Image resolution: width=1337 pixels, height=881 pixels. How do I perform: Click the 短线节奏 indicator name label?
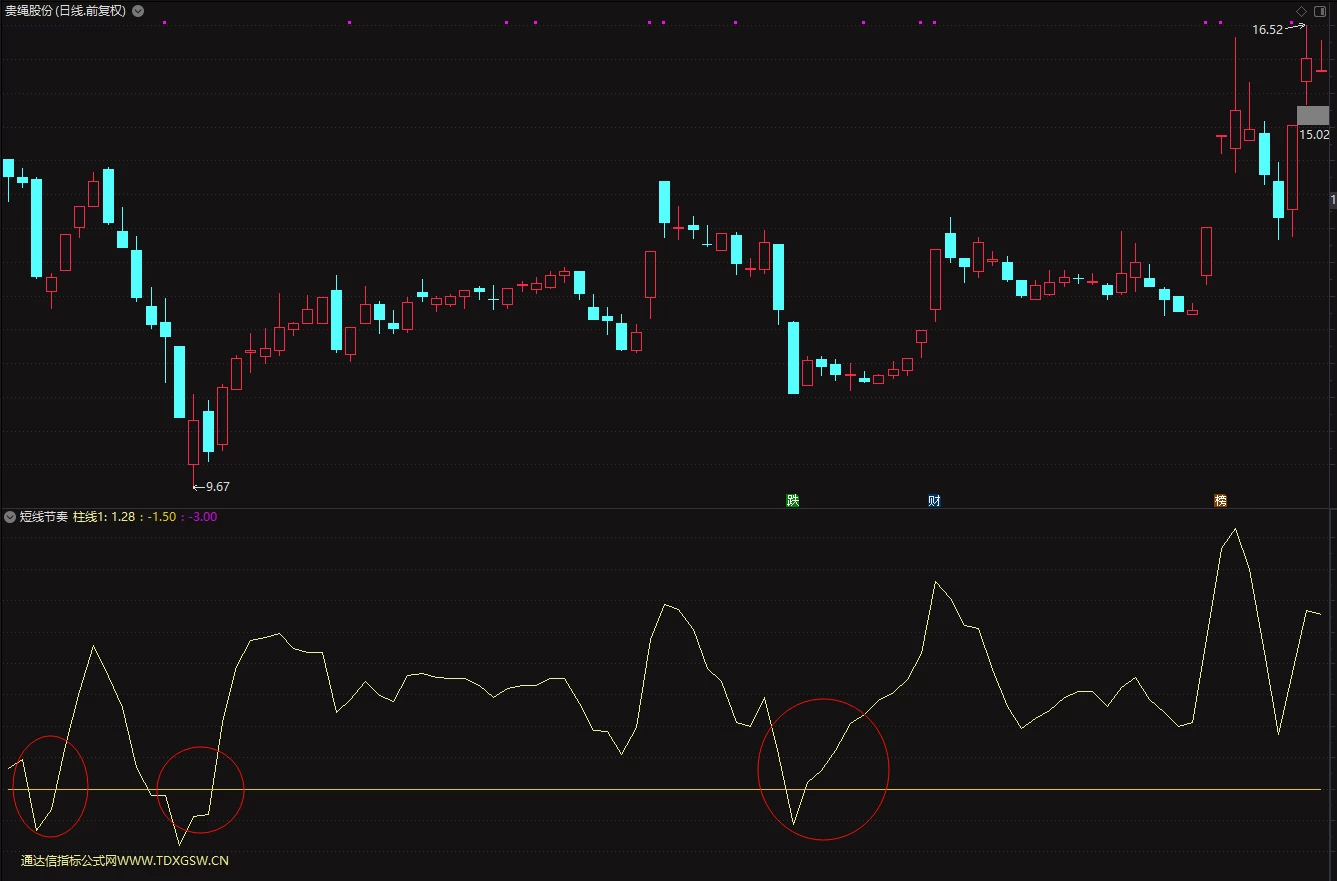pos(44,517)
